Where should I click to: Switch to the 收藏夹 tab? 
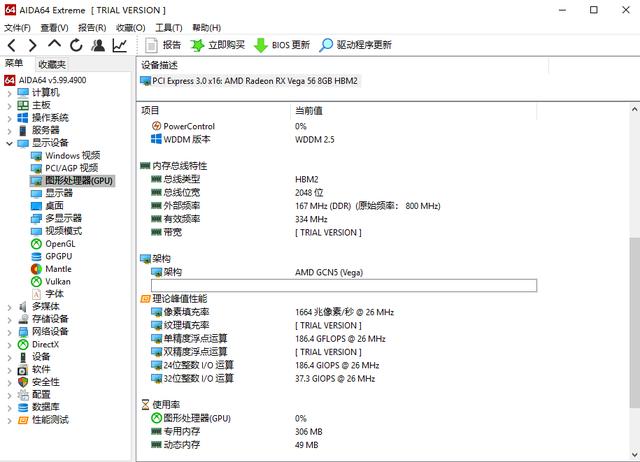point(52,64)
